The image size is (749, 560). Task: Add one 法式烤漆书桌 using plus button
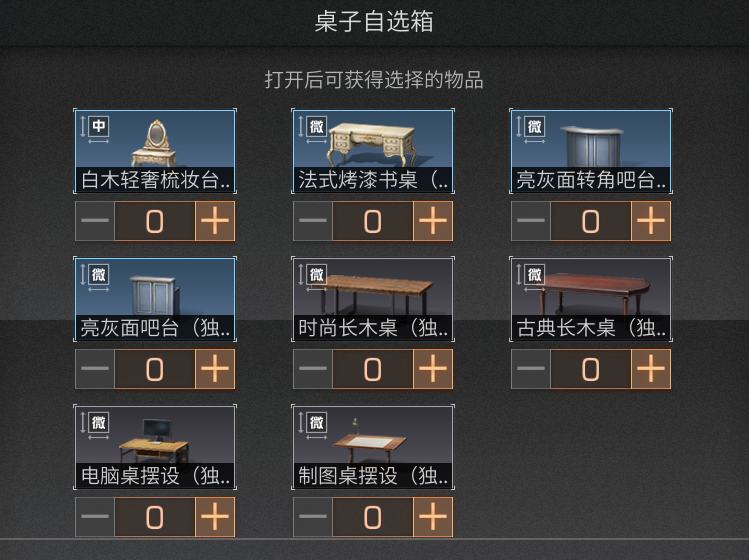[x=433, y=221]
